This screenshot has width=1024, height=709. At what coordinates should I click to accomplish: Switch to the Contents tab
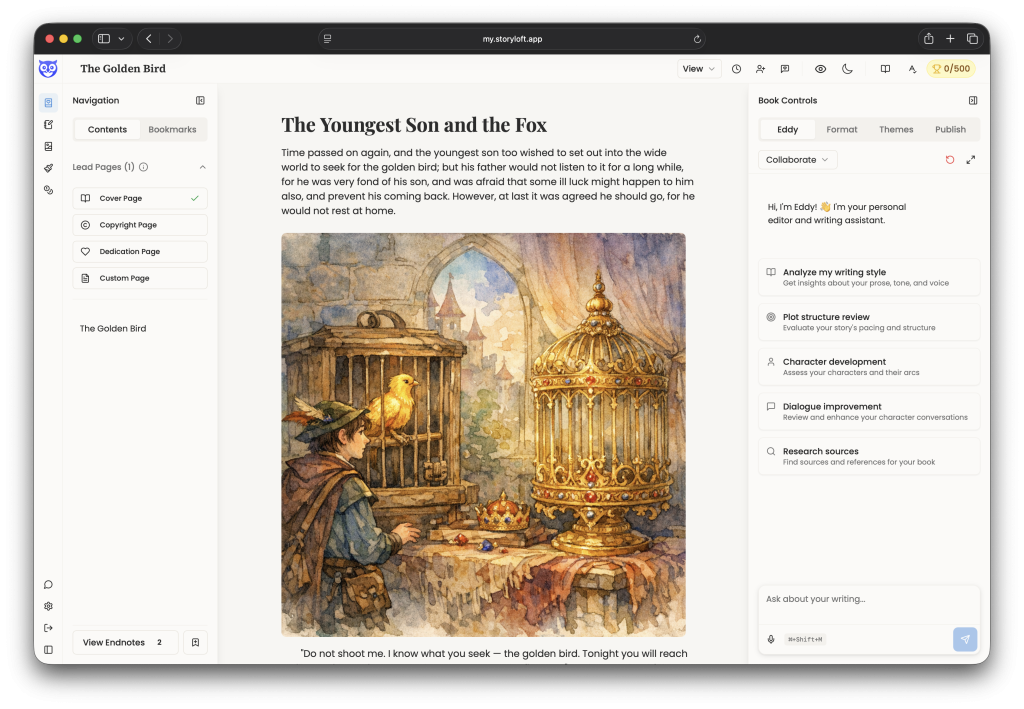point(107,129)
